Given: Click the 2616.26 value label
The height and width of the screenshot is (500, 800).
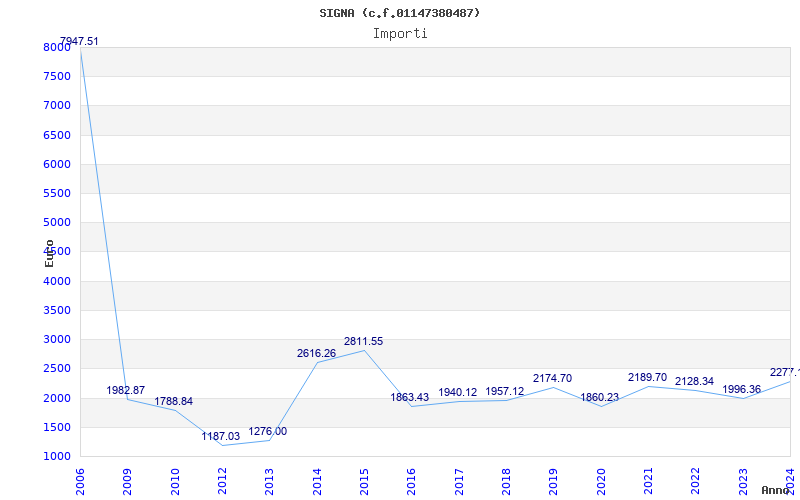Looking at the screenshot, I should (316, 353).
